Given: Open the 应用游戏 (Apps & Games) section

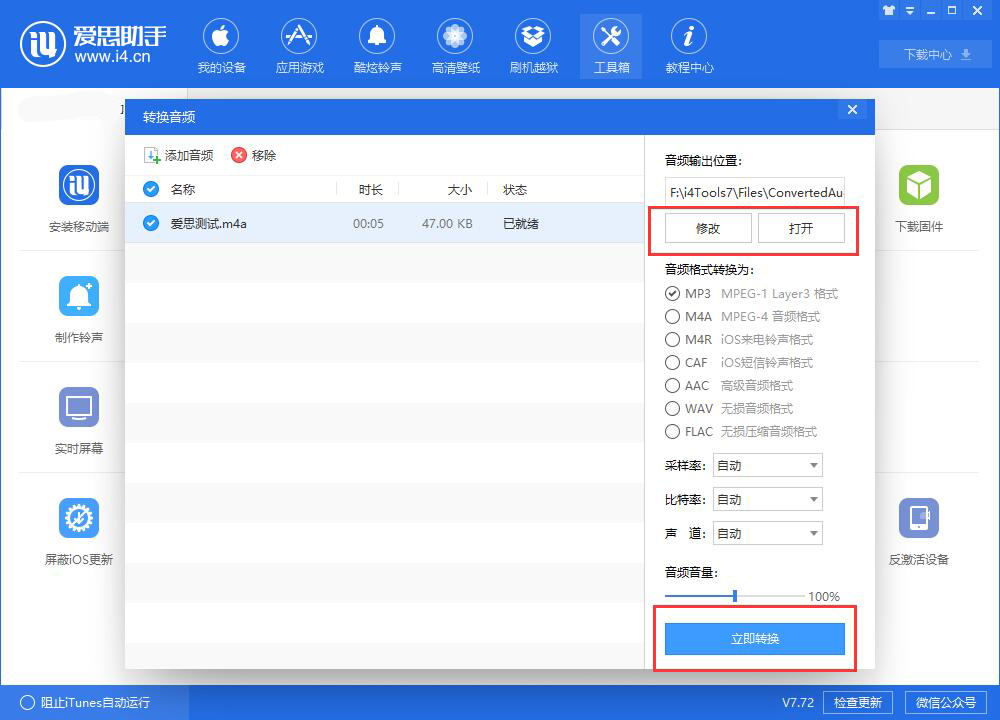Looking at the screenshot, I should click(299, 44).
